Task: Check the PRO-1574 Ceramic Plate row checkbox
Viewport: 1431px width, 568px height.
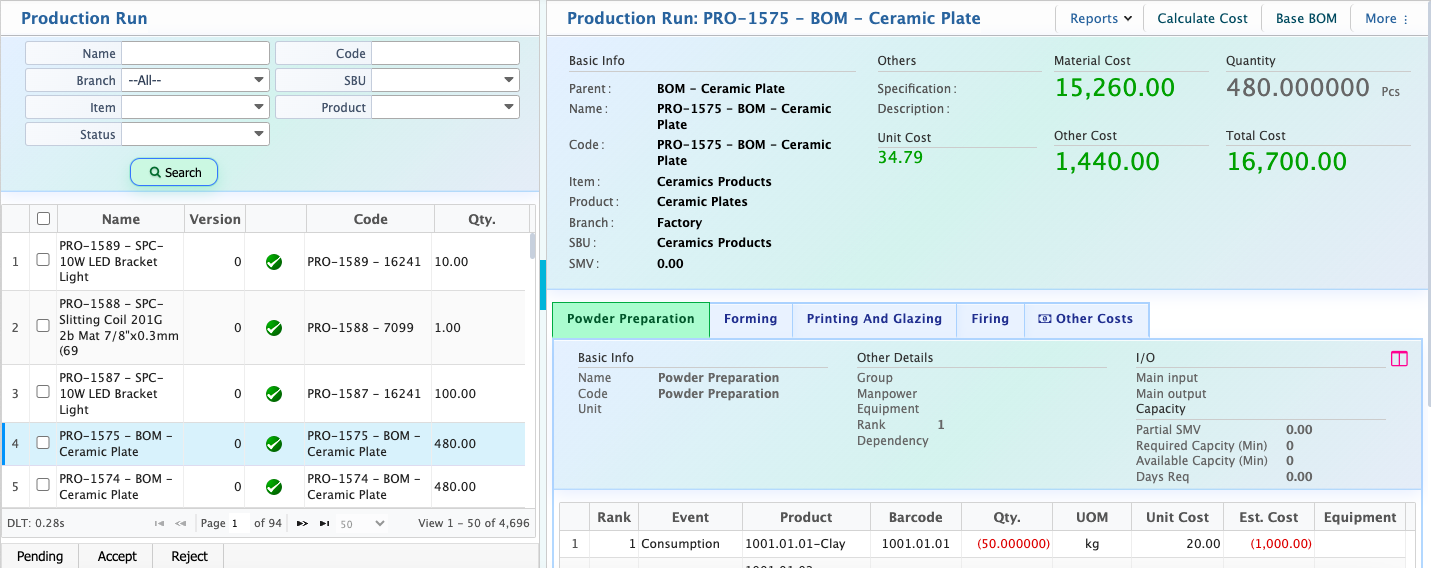Action: (43, 485)
